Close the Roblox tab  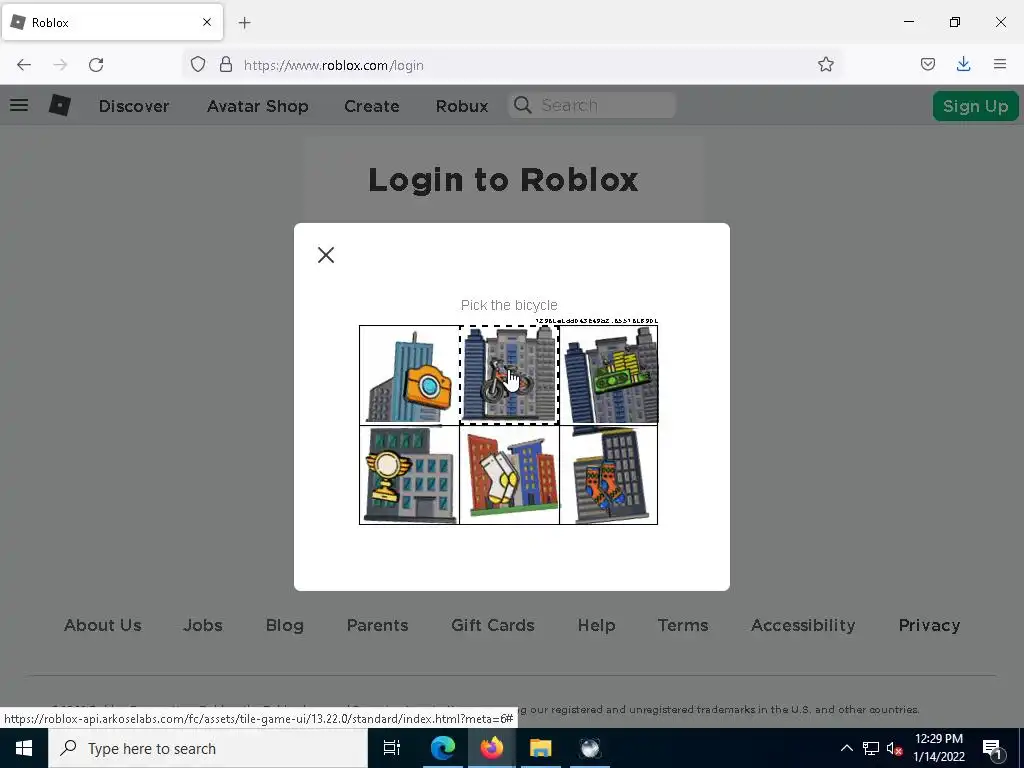tap(207, 22)
